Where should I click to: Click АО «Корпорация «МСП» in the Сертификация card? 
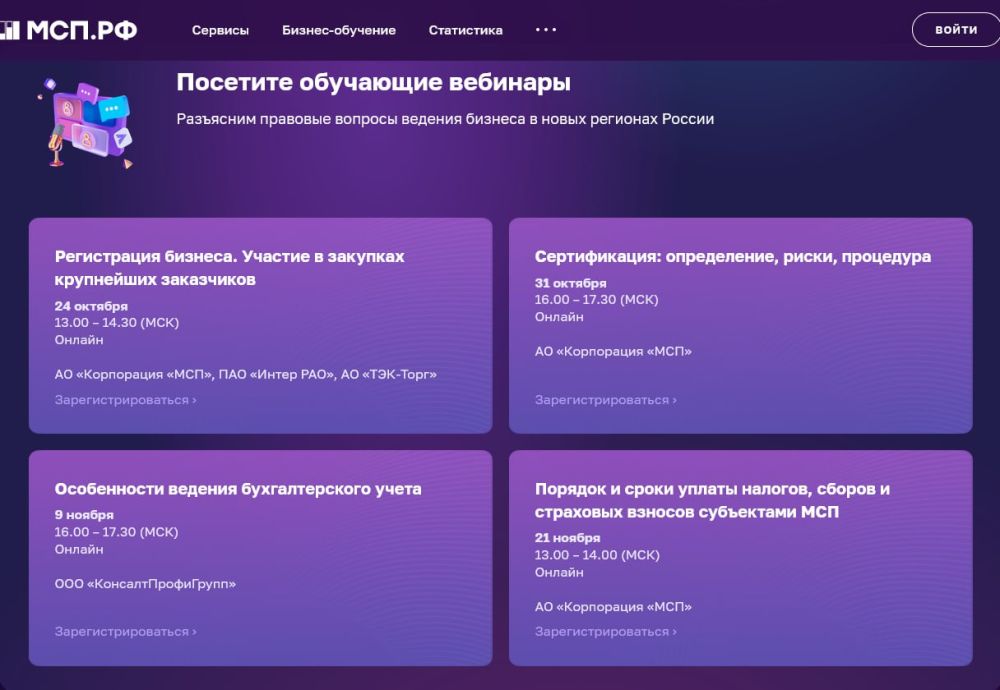[614, 351]
